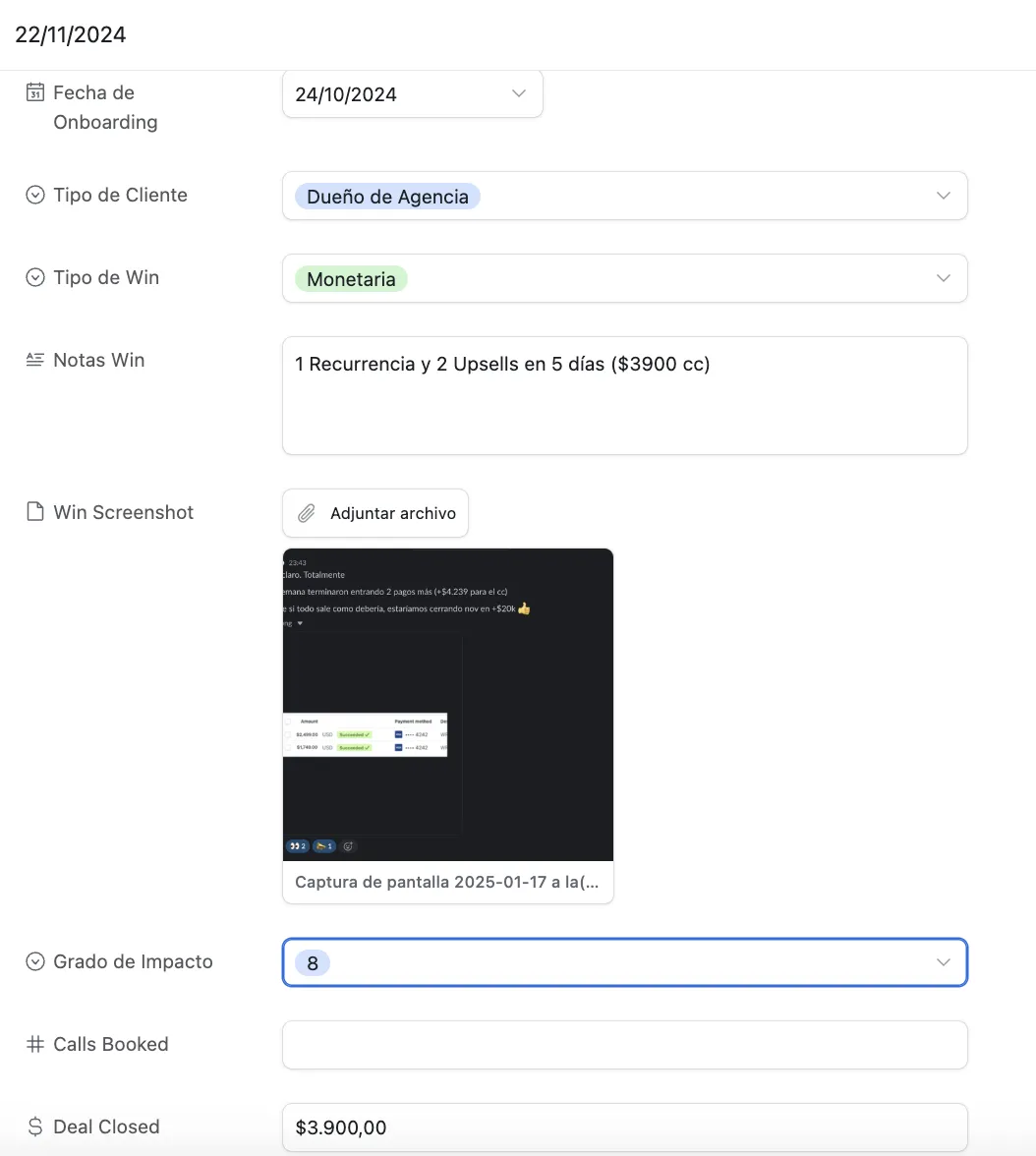Expand the Tipo de Cliente dropdown chevron
1036x1156 pixels.
943,196
